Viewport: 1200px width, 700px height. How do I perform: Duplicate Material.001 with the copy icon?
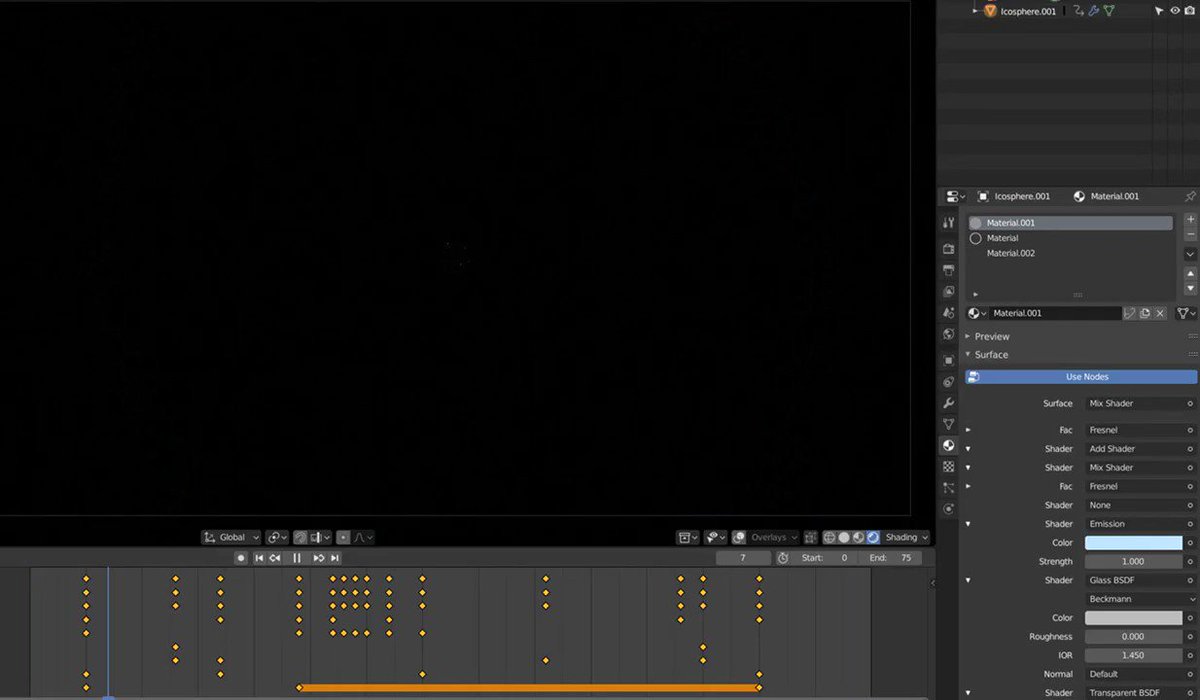click(x=1145, y=313)
